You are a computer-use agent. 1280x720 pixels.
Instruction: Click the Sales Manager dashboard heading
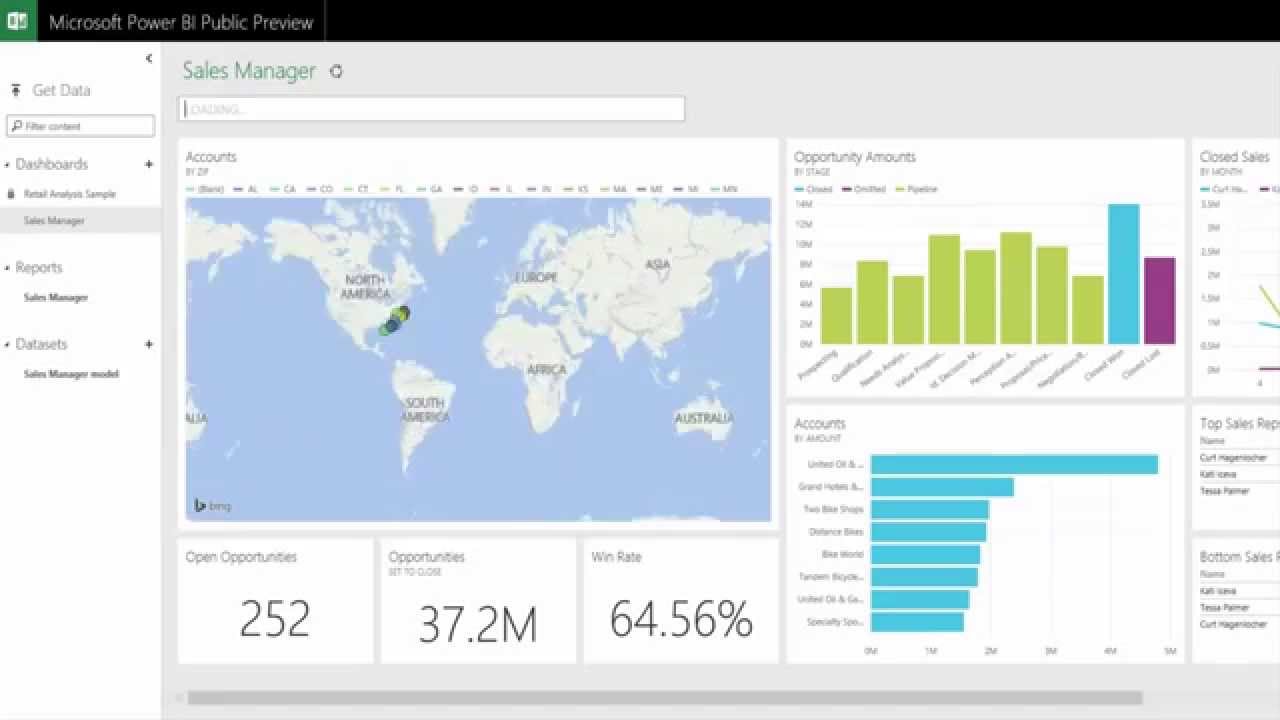[249, 71]
